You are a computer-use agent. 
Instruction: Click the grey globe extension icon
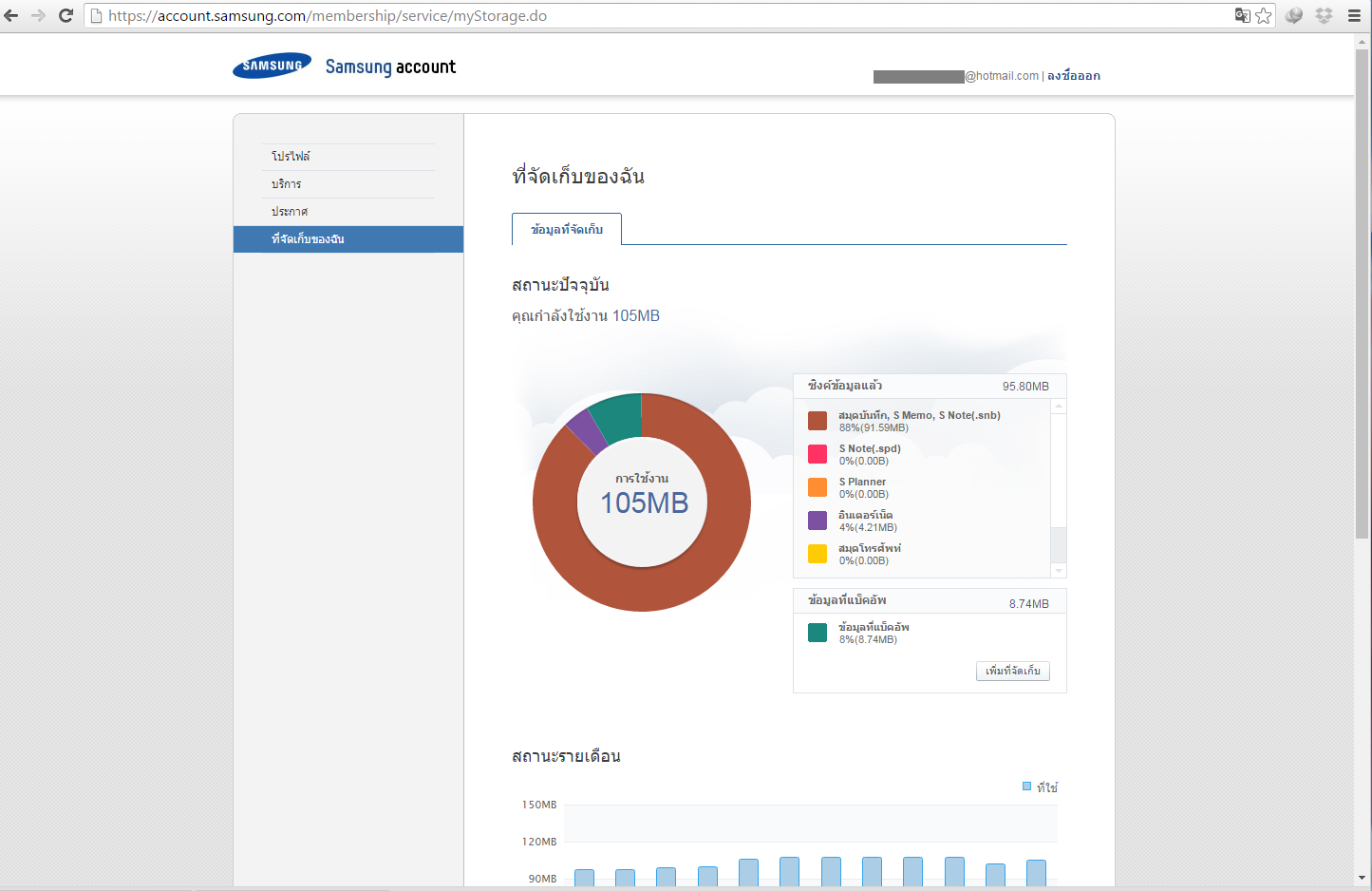coord(1293,15)
